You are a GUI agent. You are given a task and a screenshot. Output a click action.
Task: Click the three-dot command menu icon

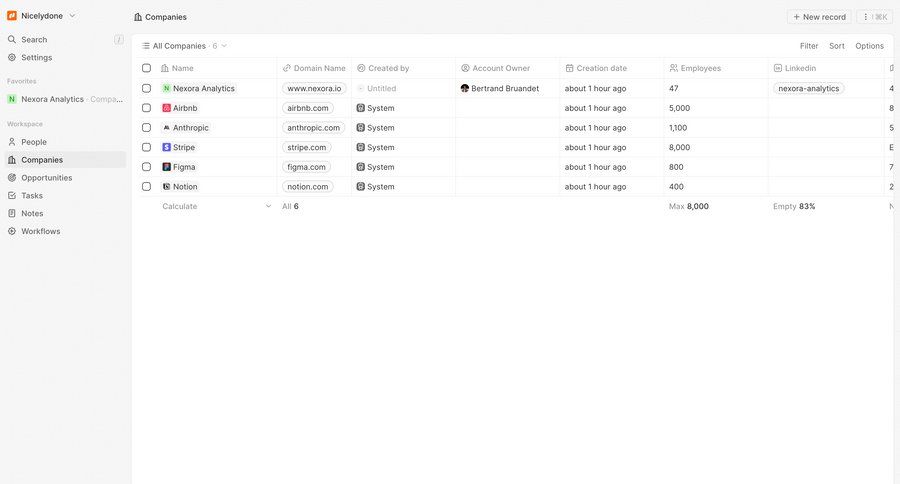866,17
